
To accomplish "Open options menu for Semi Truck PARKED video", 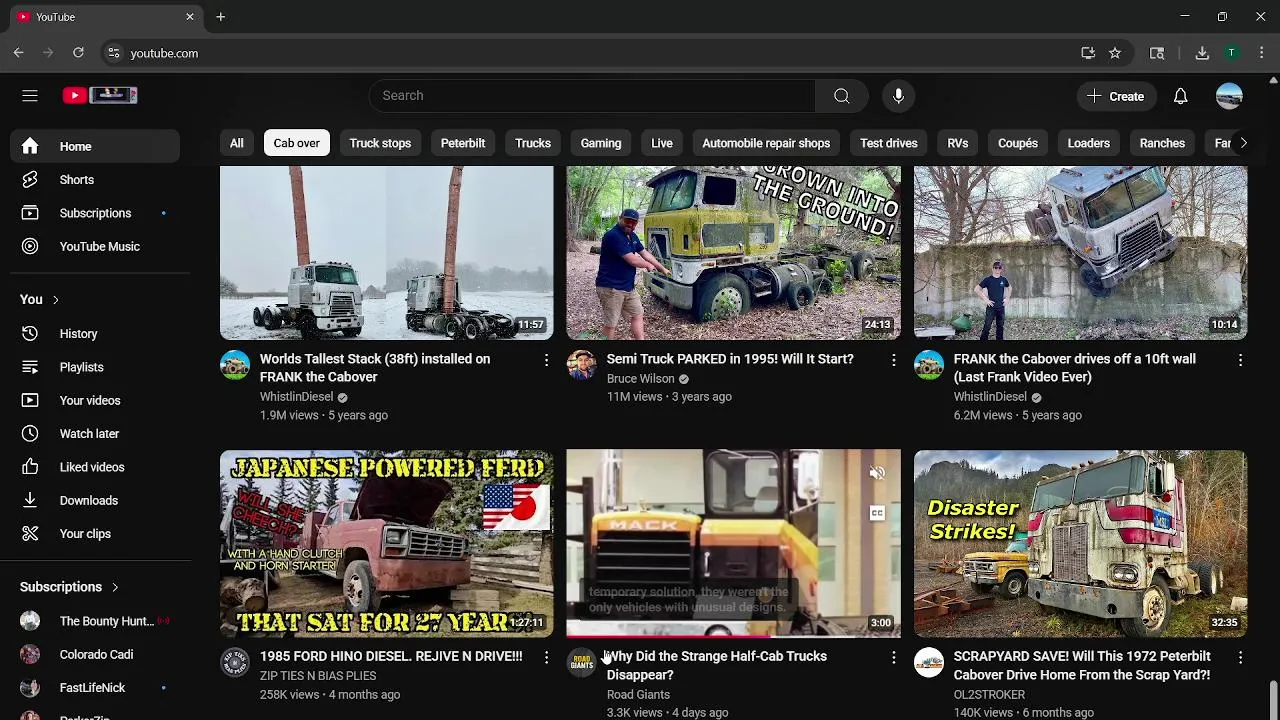I will [x=893, y=359].
